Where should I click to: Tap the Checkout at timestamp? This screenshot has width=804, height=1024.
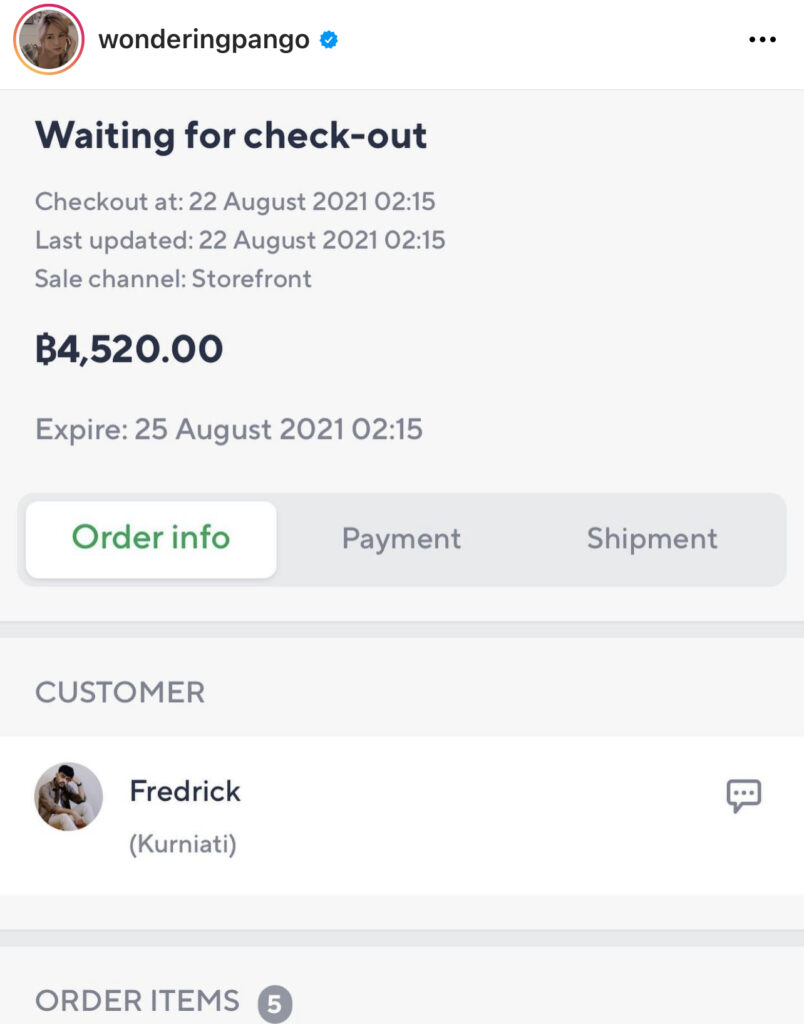tap(235, 201)
